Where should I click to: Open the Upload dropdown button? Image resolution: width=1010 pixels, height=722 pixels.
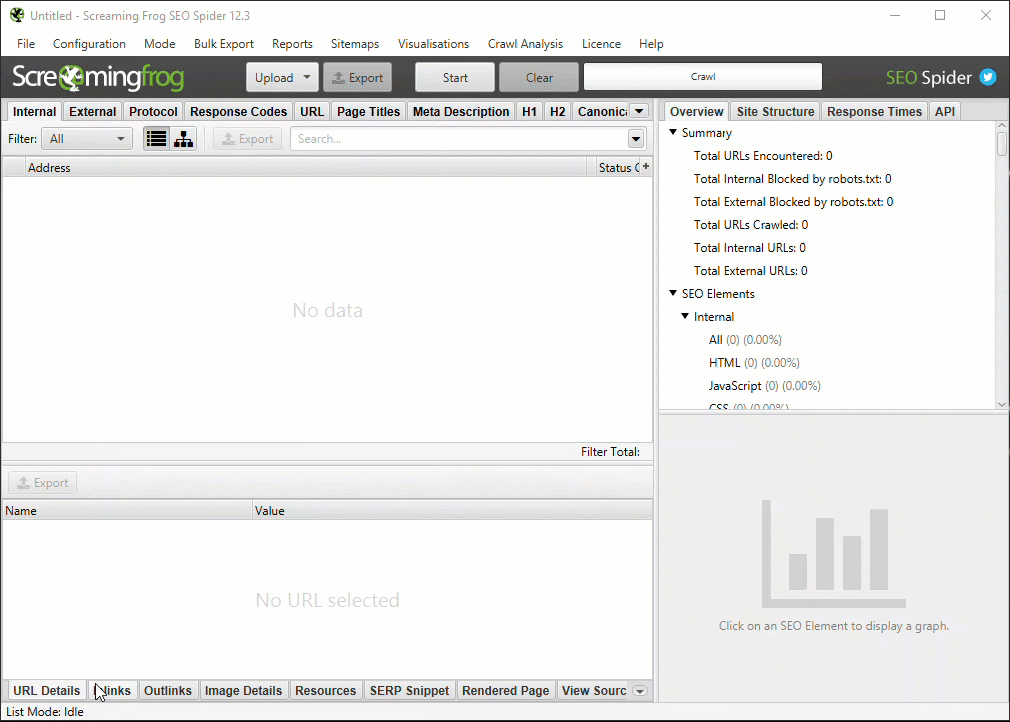[281, 78]
